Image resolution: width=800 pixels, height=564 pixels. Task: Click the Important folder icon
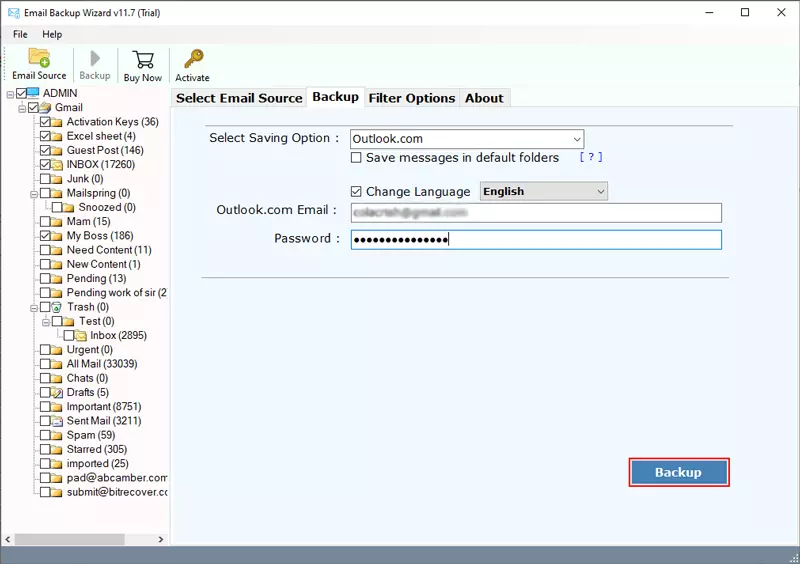click(x=57, y=406)
